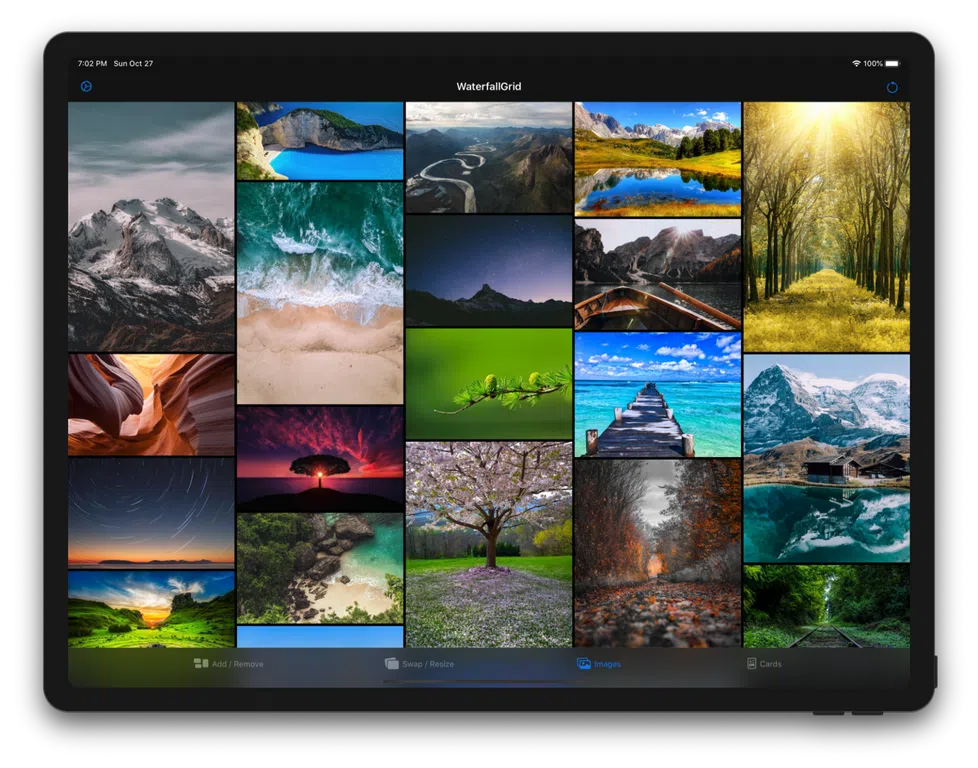Tap the battery indicator in status bar

pos(892,64)
